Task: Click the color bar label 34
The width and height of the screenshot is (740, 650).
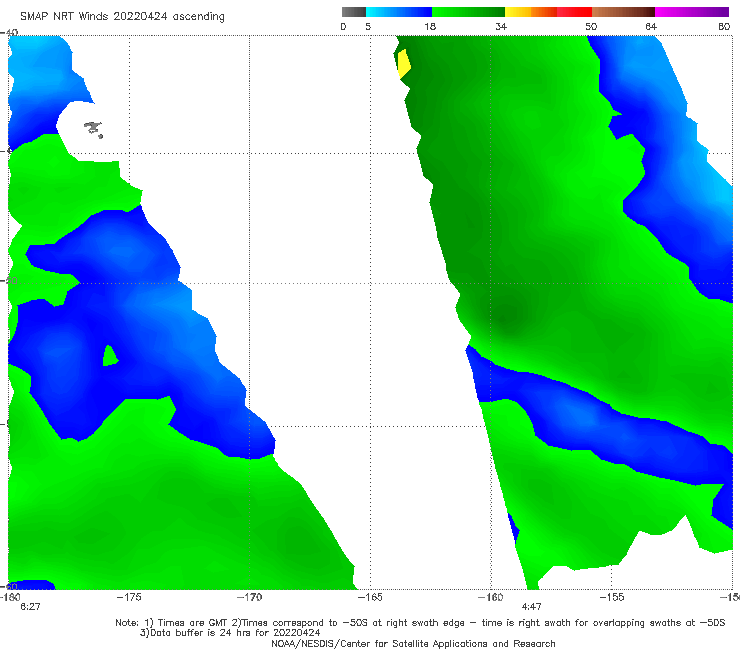Action: click(501, 26)
